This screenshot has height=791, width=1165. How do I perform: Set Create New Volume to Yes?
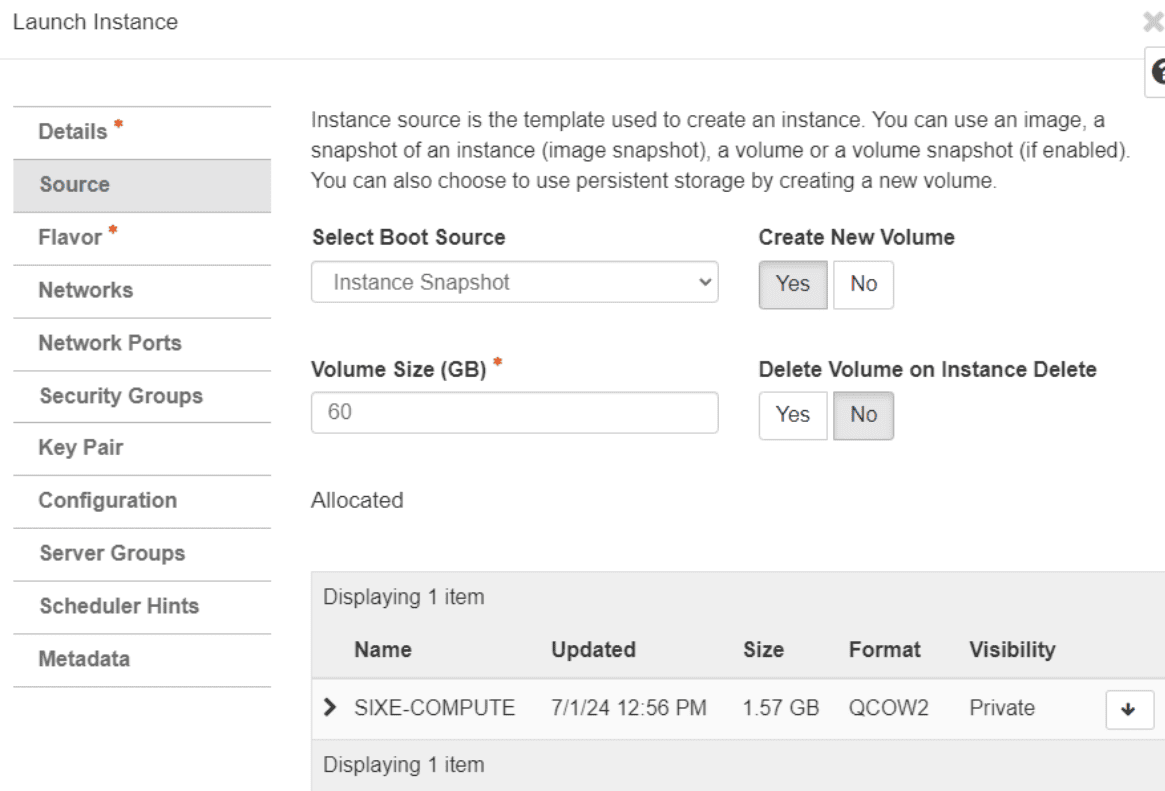[792, 284]
